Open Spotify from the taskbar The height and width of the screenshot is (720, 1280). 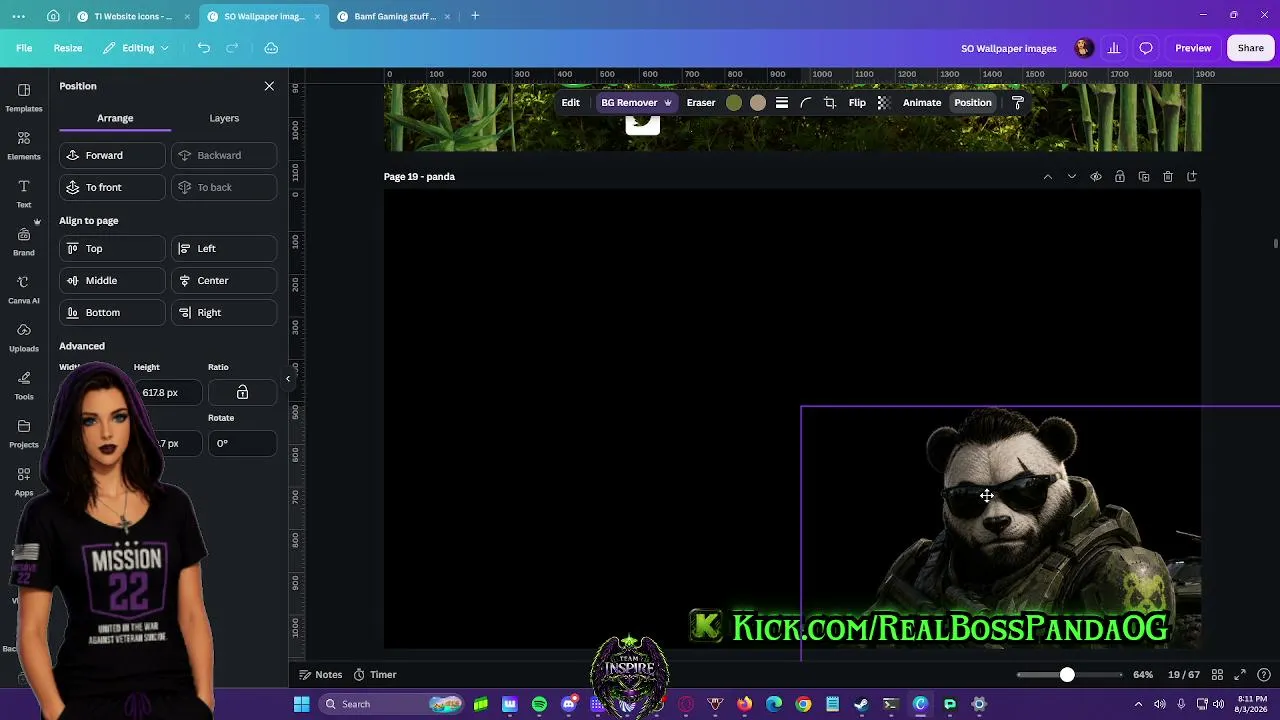[540, 704]
